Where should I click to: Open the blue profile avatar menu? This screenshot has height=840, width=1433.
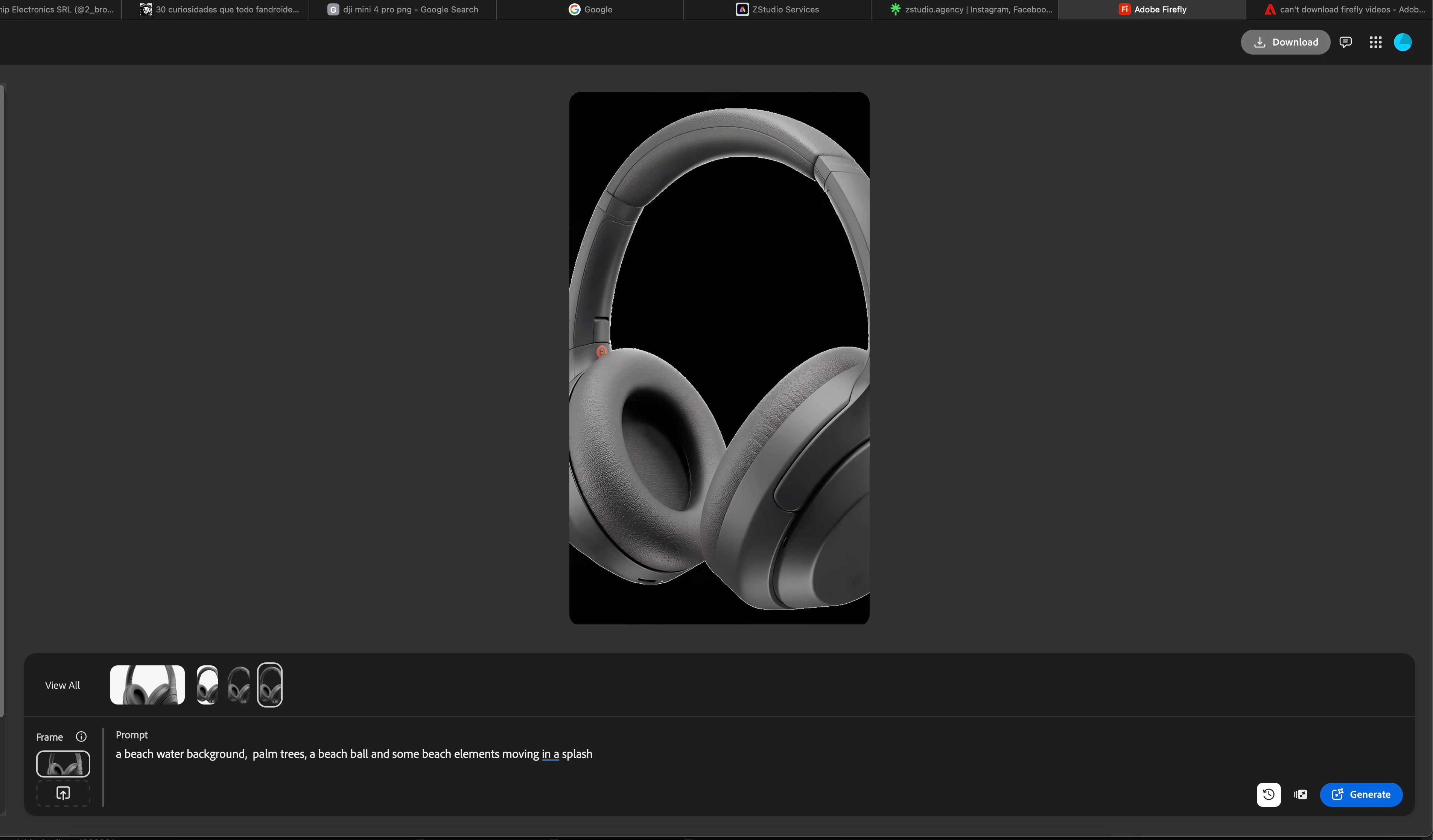(x=1402, y=42)
